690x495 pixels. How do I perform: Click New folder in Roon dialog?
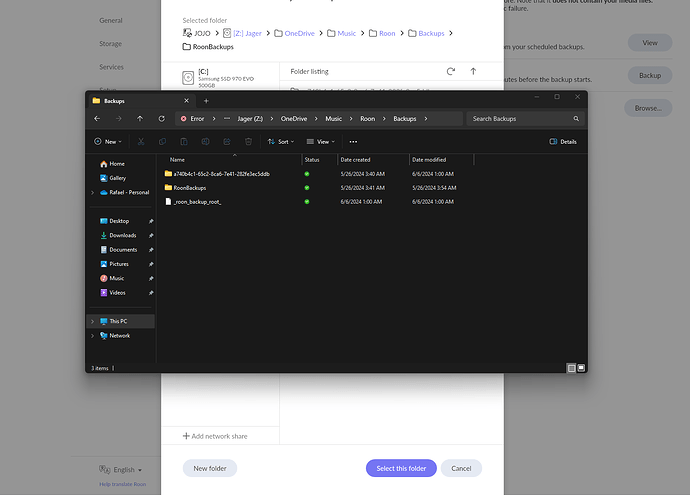(x=210, y=468)
